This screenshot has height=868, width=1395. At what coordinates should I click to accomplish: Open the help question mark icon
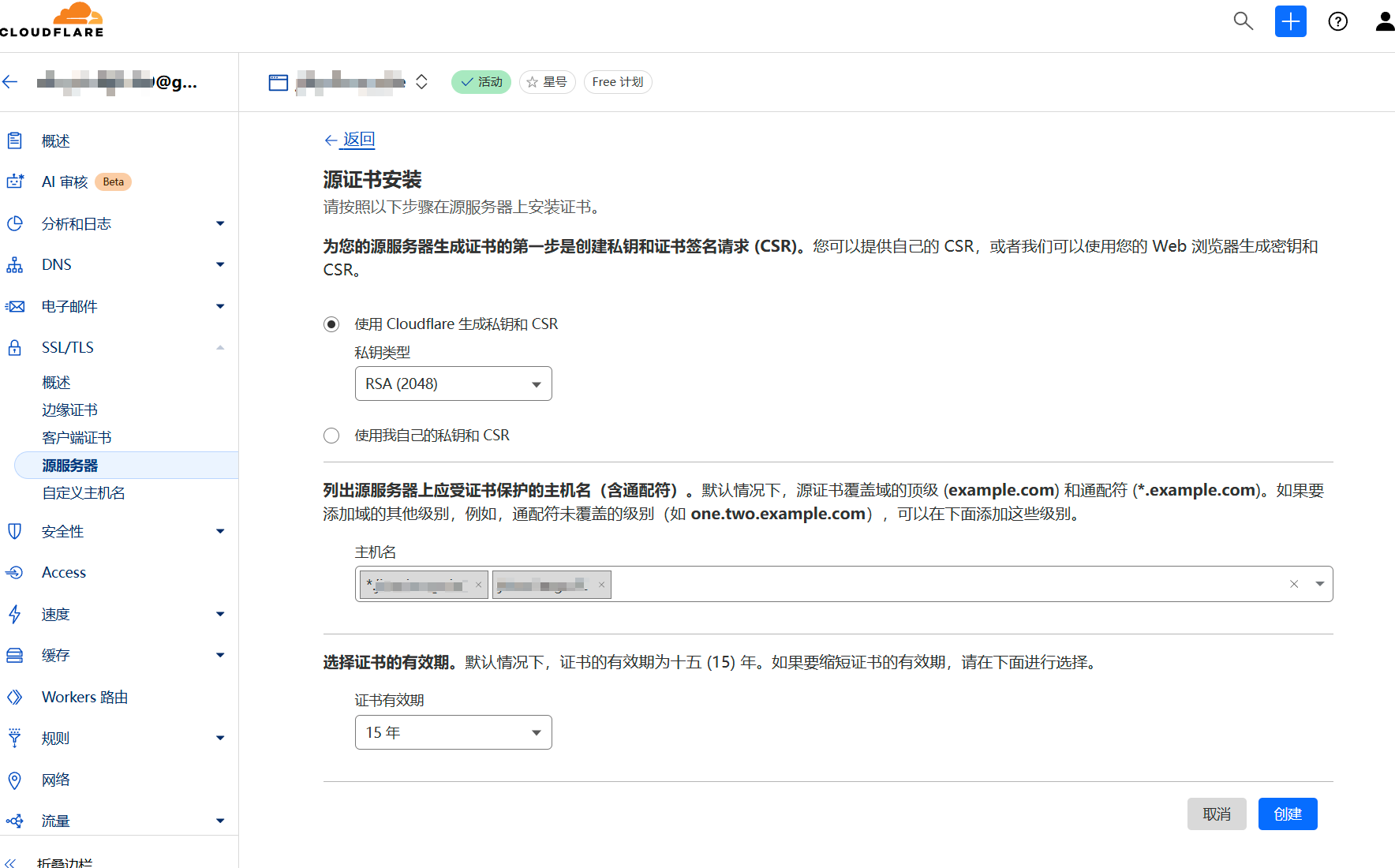1337,21
